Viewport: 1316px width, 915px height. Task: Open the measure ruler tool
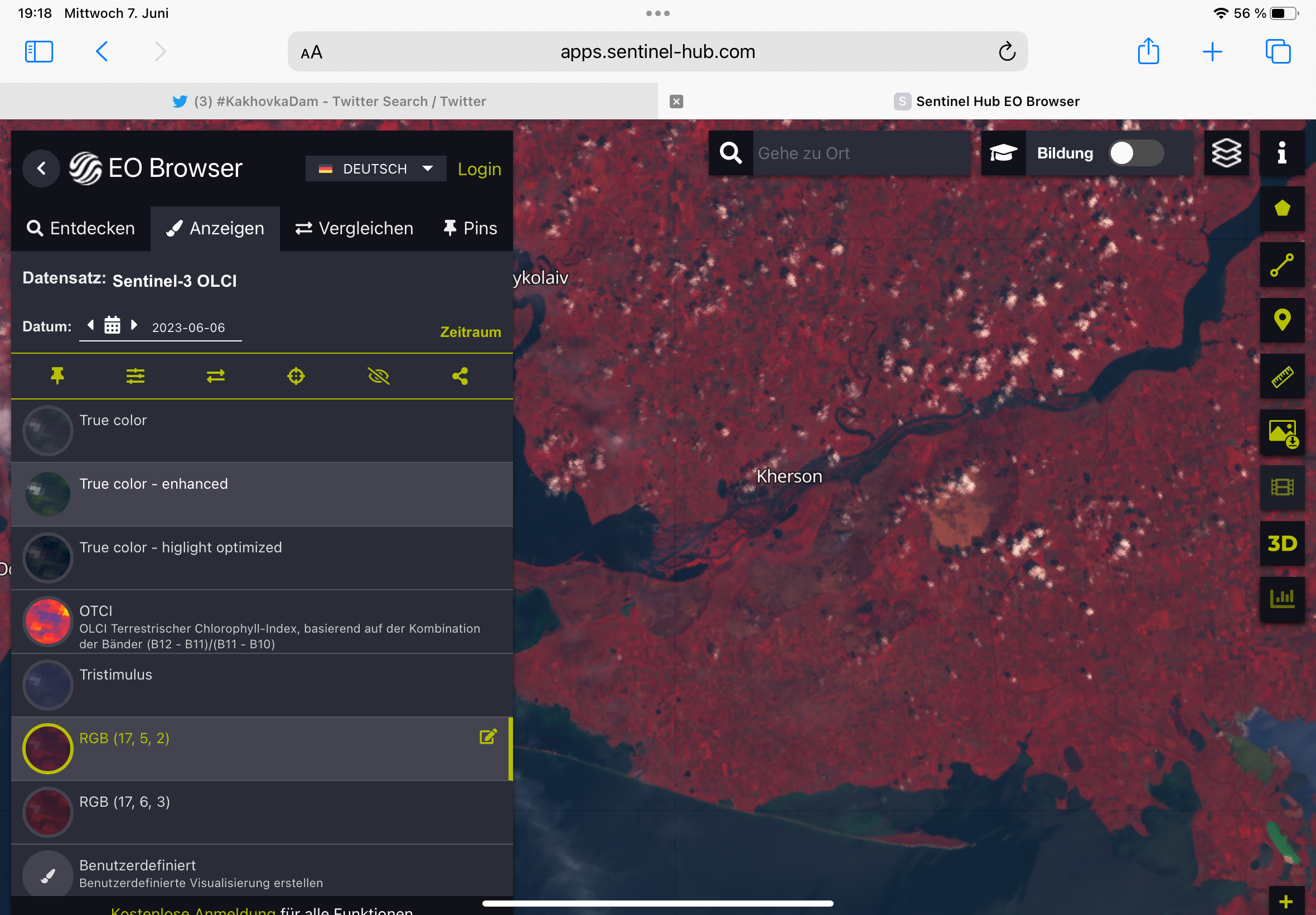tap(1281, 376)
